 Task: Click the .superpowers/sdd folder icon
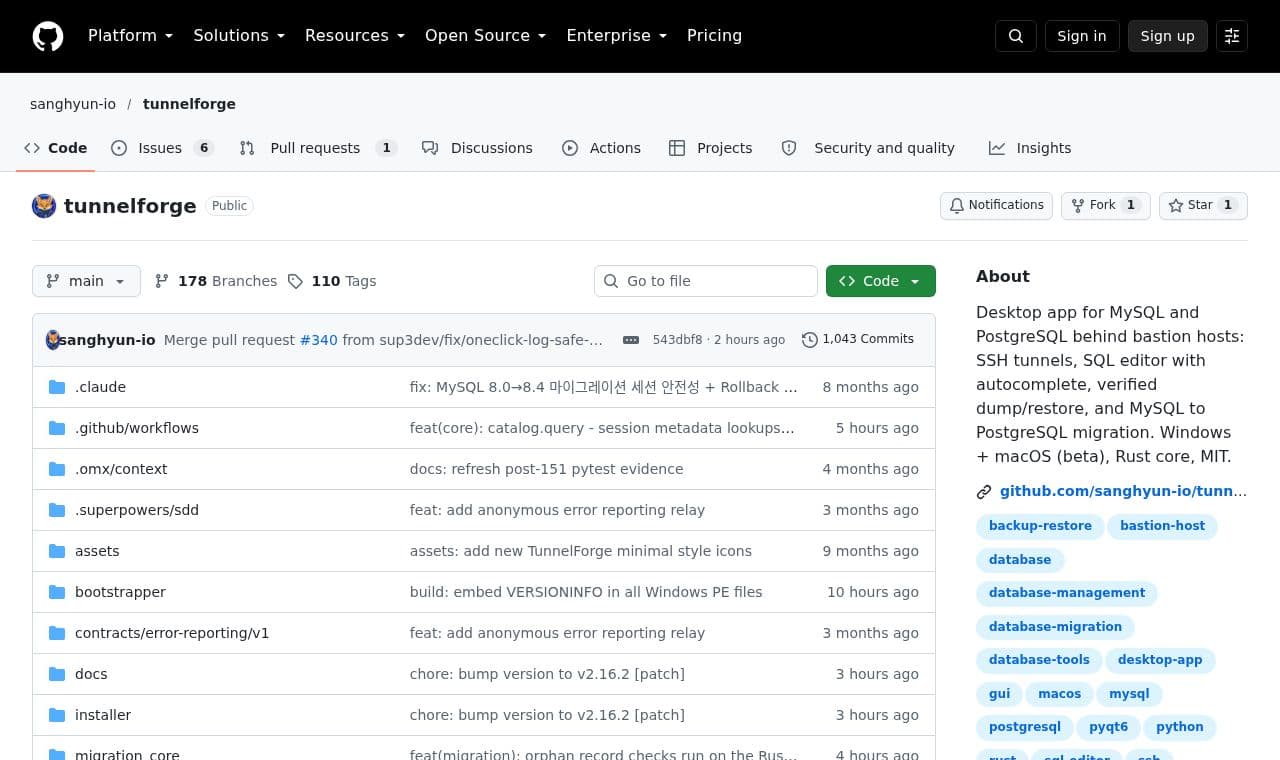pos(57,510)
